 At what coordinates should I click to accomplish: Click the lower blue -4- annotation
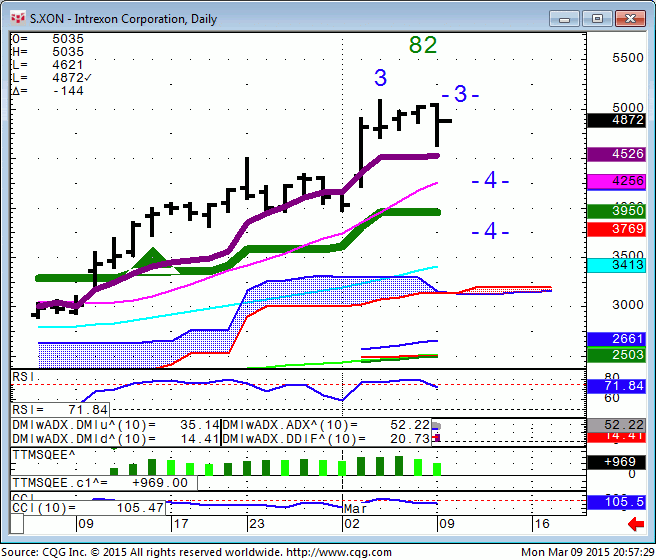490,231
